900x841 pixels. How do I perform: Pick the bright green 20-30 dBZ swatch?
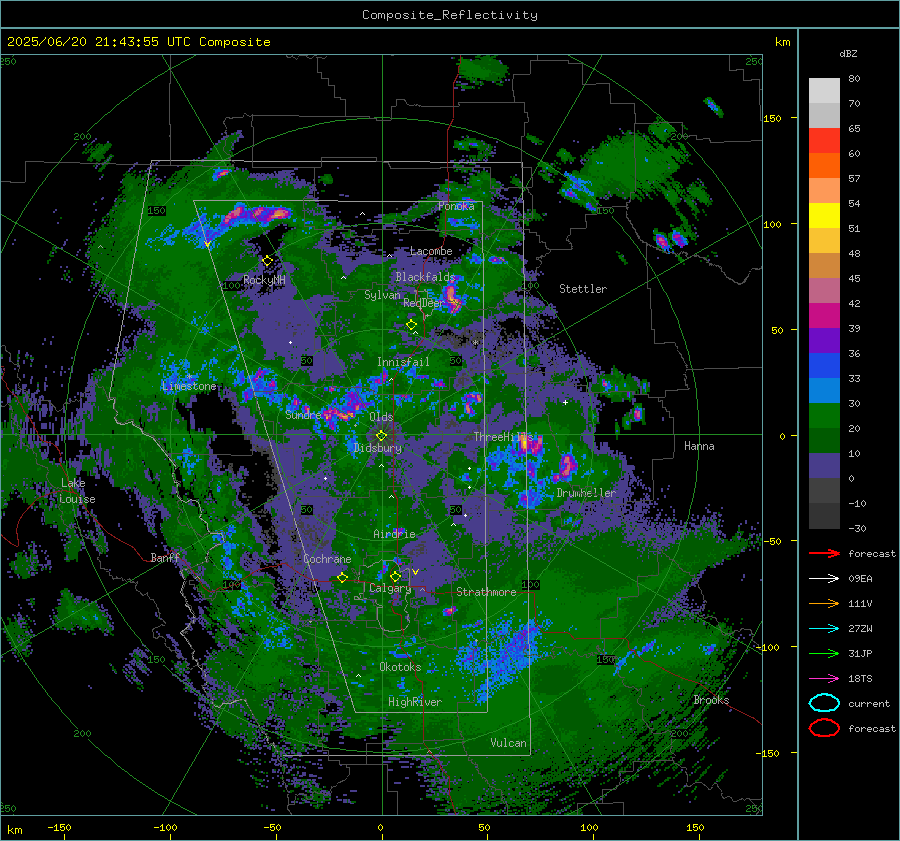824,416
